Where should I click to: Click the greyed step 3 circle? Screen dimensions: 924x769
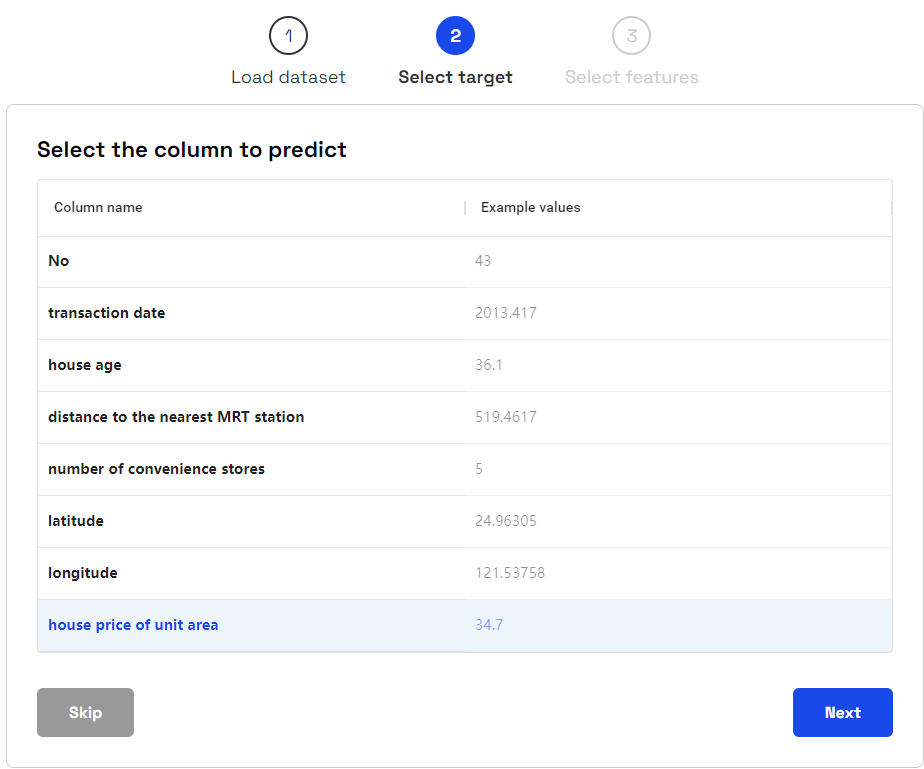coord(631,36)
